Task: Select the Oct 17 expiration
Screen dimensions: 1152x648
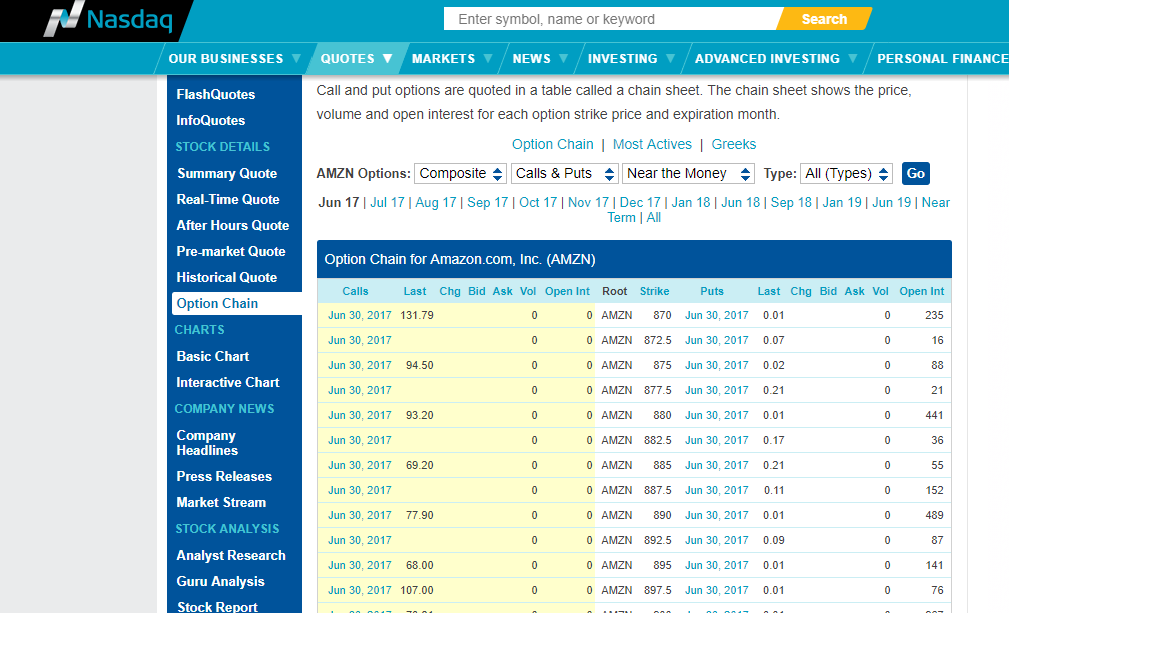Action: point(538,203)
